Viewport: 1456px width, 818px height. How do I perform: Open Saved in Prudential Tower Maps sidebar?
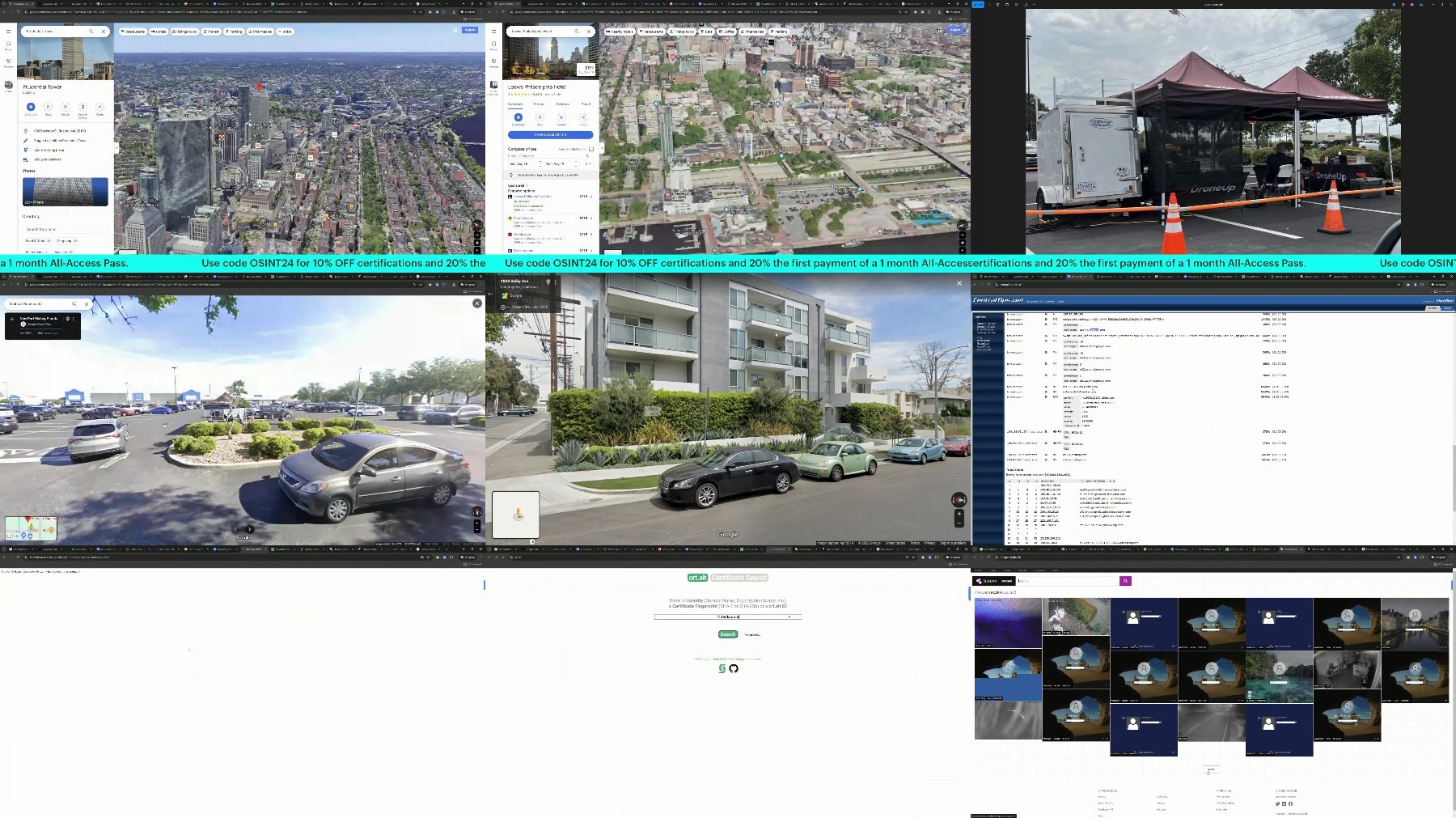8,45
